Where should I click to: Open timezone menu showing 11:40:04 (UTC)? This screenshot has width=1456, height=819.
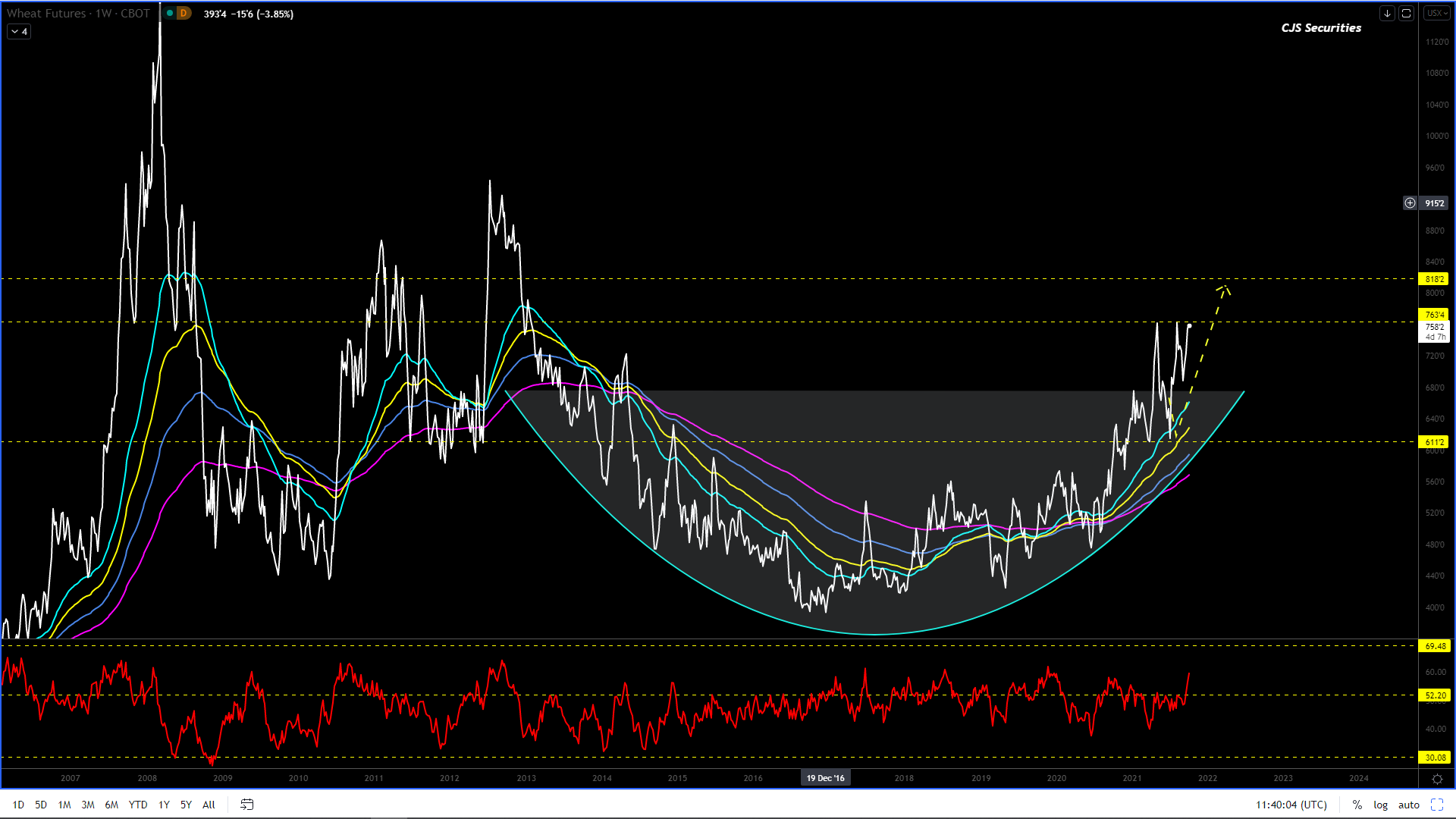(1291, 805)
